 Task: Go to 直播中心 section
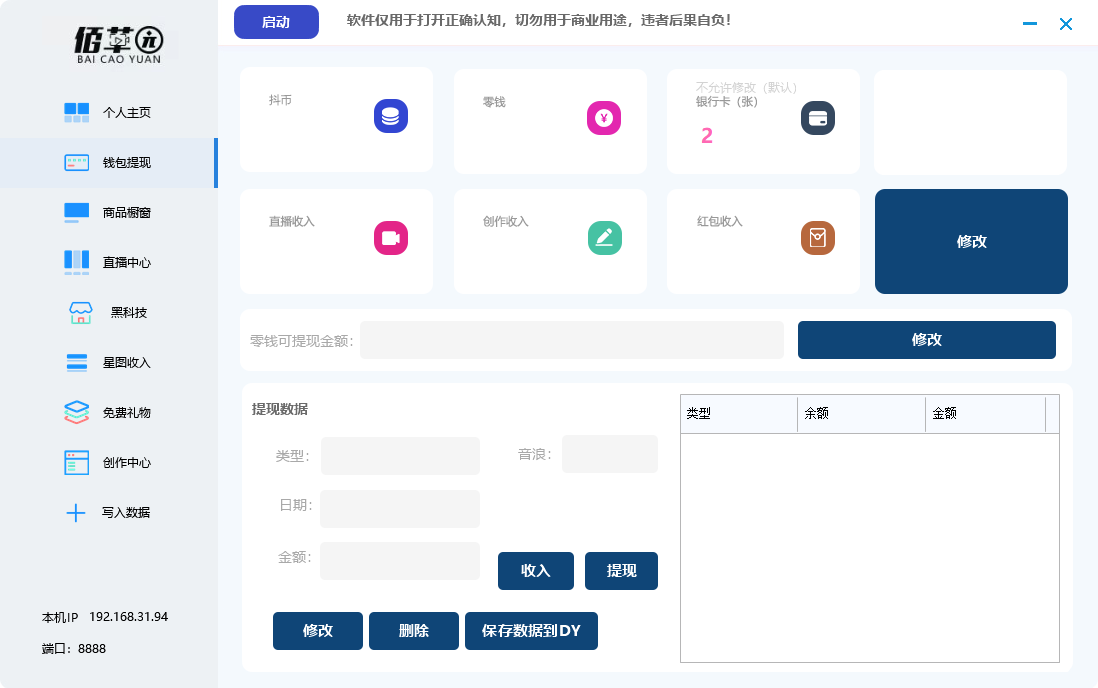pyautogui.click(x=108, y=262)
